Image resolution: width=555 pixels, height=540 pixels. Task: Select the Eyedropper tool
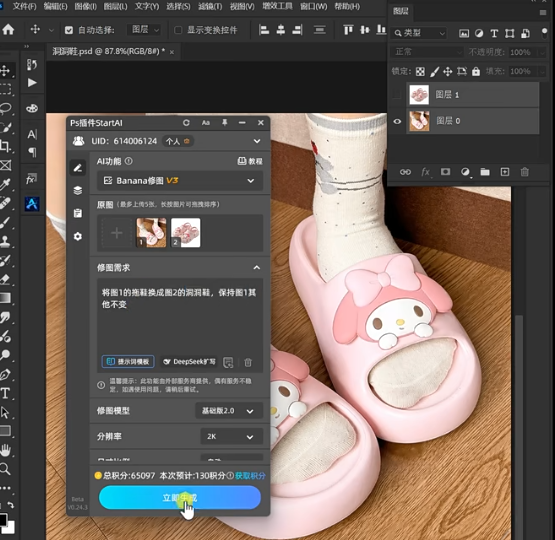tap(5, 184)
